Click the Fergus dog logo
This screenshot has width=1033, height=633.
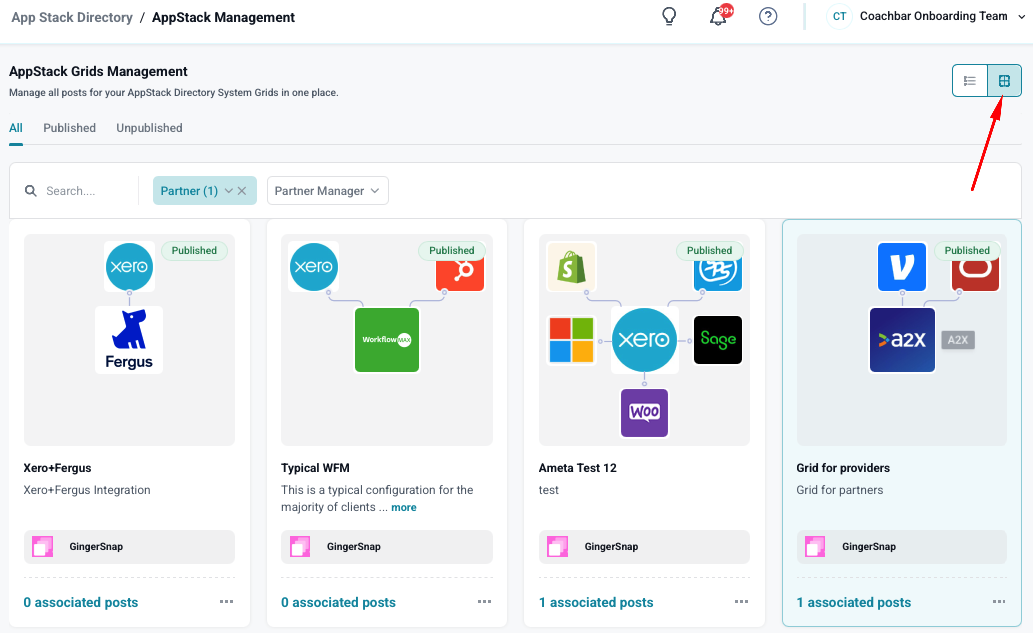point(128,340)
